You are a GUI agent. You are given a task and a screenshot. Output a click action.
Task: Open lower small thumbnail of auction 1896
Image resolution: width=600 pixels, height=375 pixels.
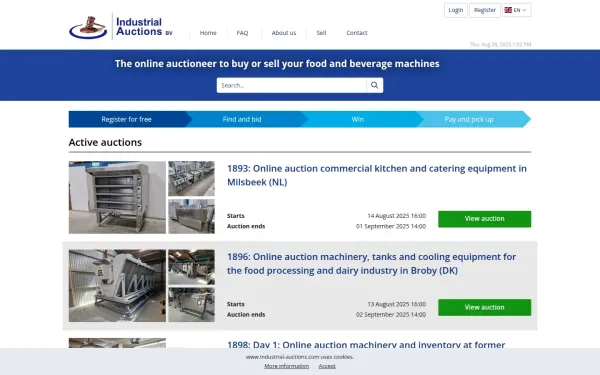[192, 305]
